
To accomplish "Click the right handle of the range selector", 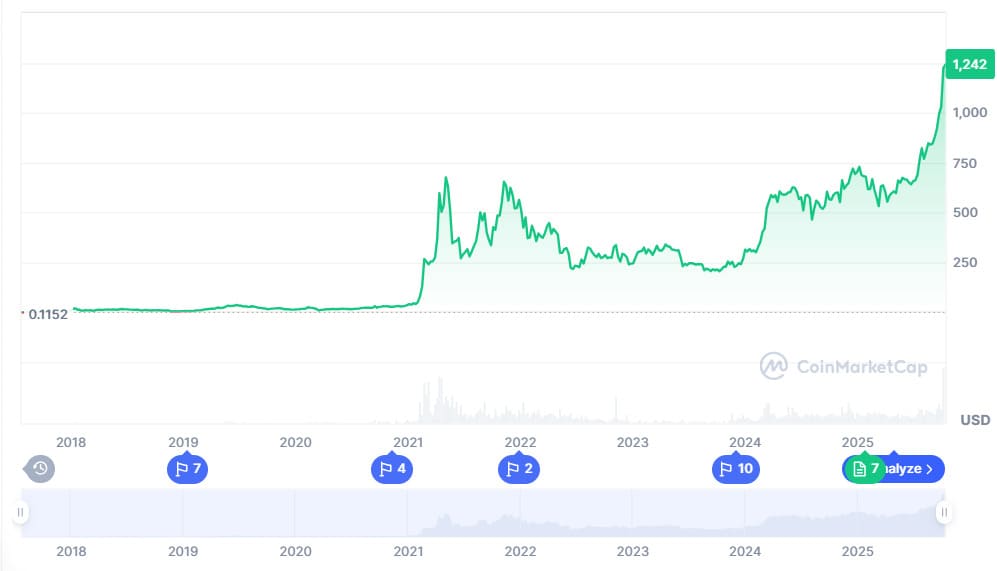I will click(x=942, y=513).
